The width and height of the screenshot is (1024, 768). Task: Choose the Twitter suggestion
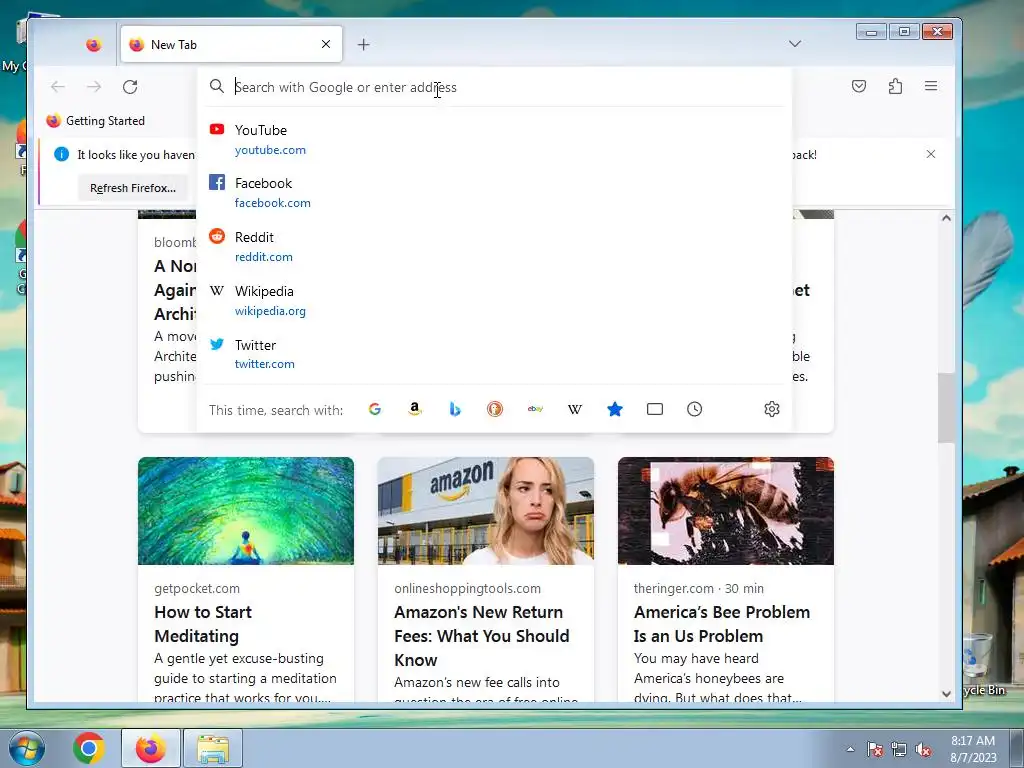pyautogui.click(x=495, y=354)
